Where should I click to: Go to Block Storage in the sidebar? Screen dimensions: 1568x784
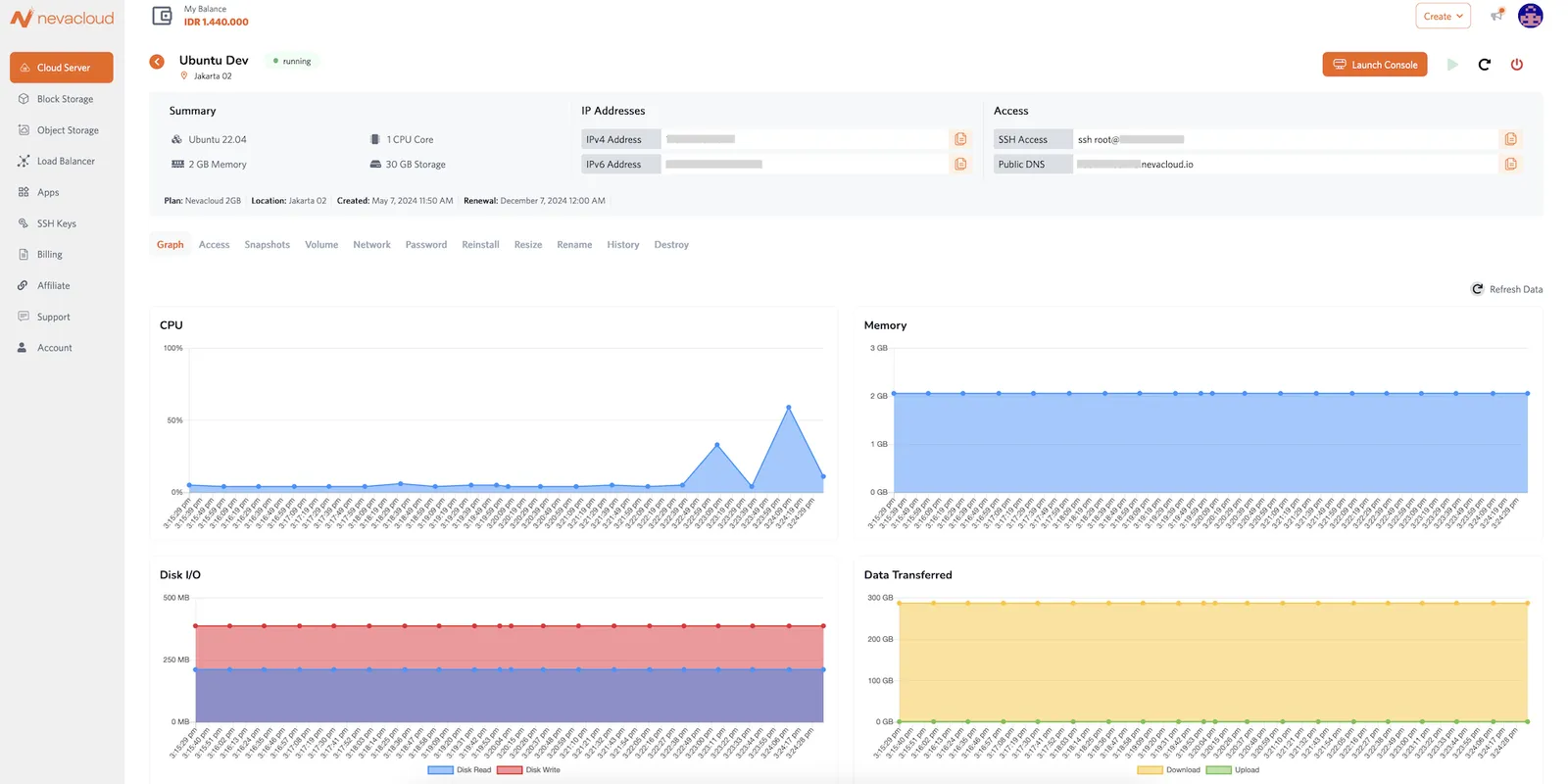tap(65, 99)
